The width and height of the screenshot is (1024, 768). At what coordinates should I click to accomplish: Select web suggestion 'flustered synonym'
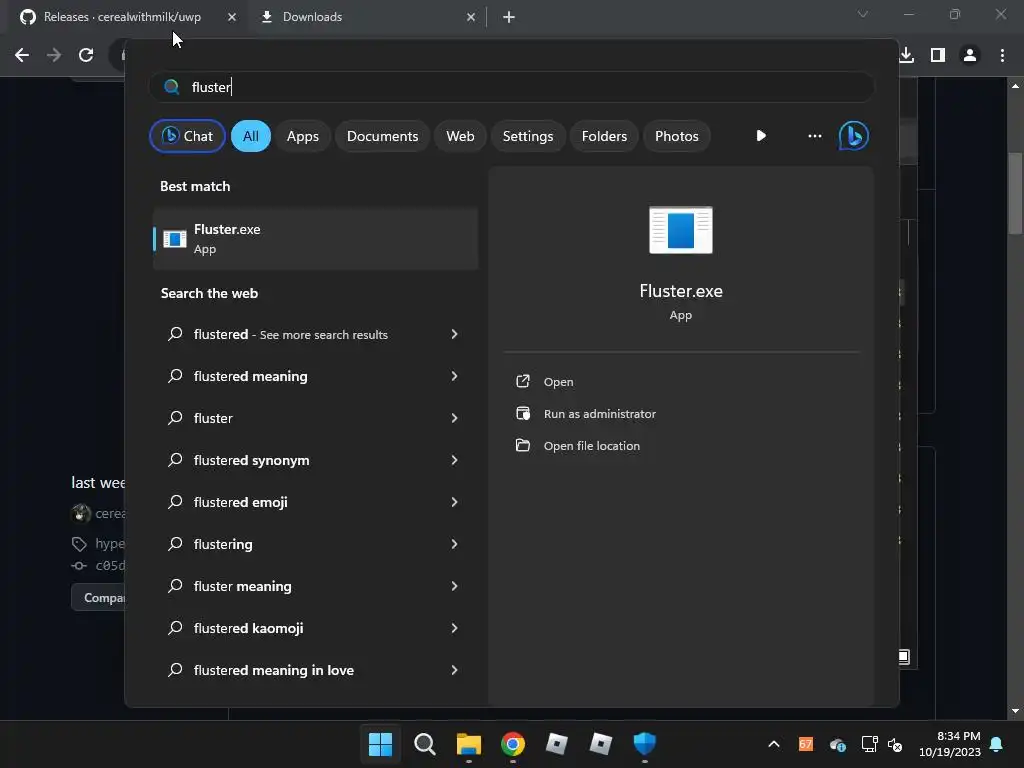coord(315,460)
